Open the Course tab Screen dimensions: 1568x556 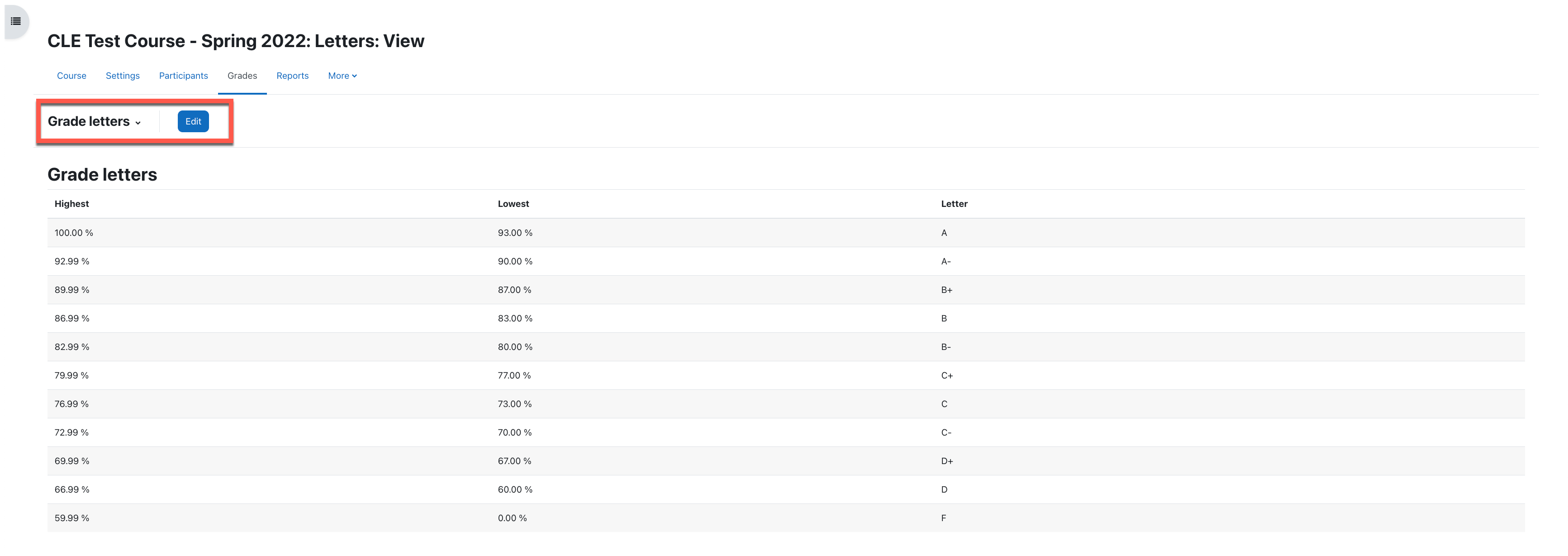(71, 76)
